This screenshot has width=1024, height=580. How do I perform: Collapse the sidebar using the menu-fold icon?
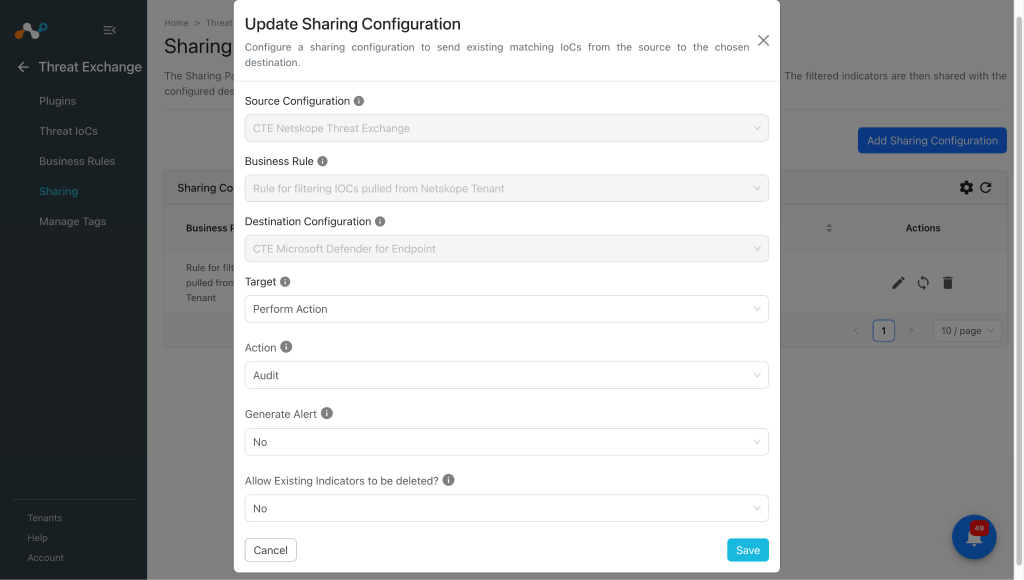click(x=110, y=30)
